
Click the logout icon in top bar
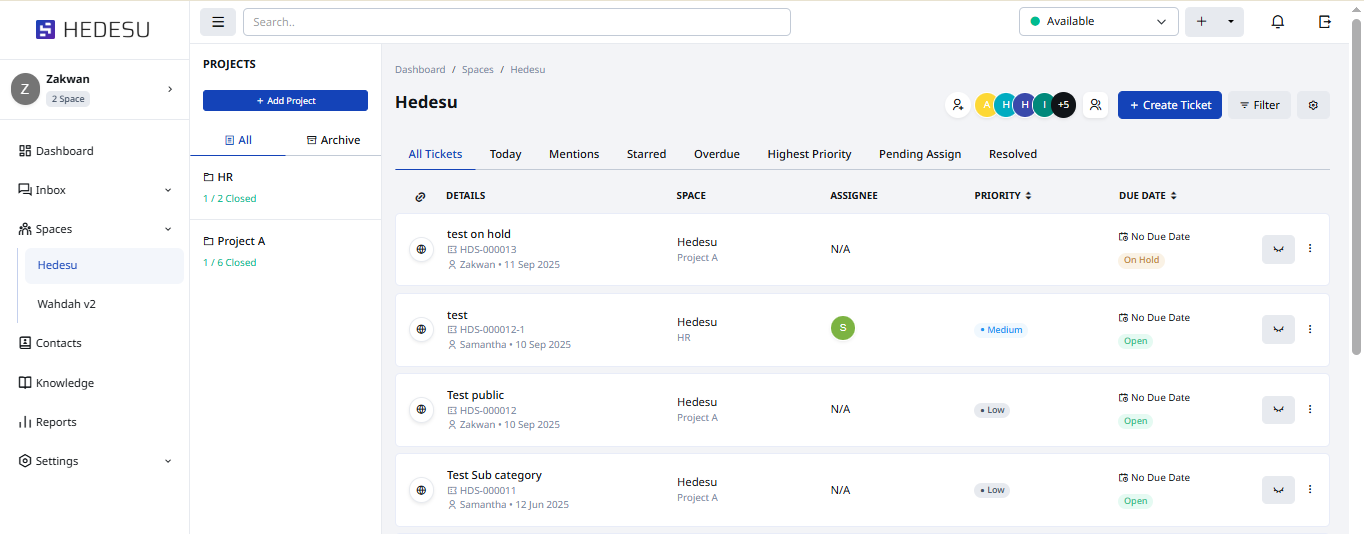[1325, 22]
